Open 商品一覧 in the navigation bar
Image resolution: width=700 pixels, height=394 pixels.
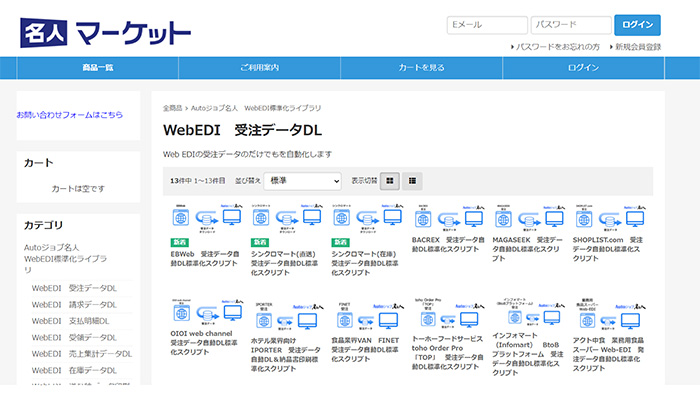(98, 68)
